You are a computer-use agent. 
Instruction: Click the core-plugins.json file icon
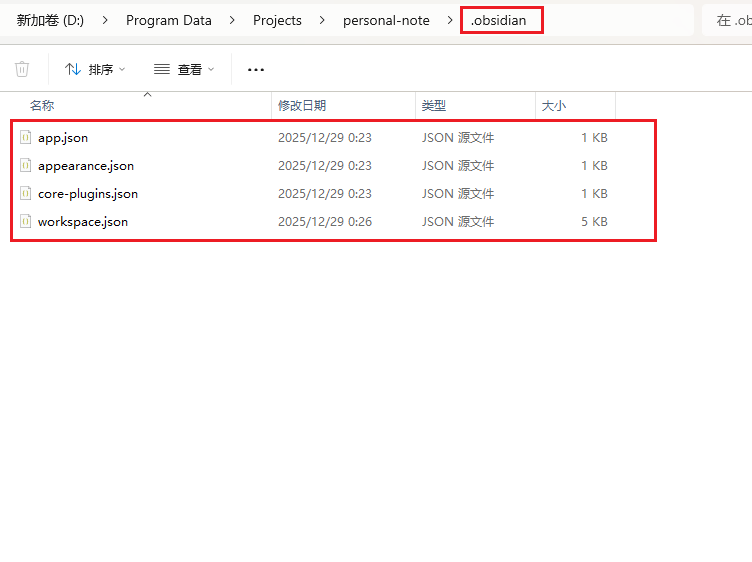click(27, 194)
